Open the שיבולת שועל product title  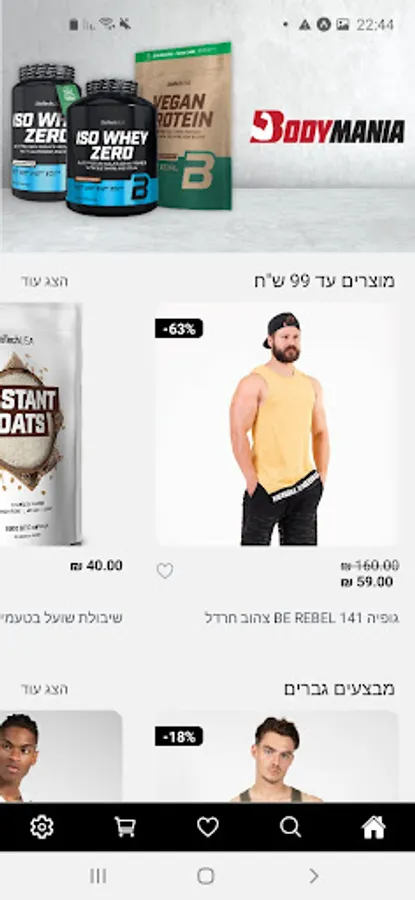61,618
